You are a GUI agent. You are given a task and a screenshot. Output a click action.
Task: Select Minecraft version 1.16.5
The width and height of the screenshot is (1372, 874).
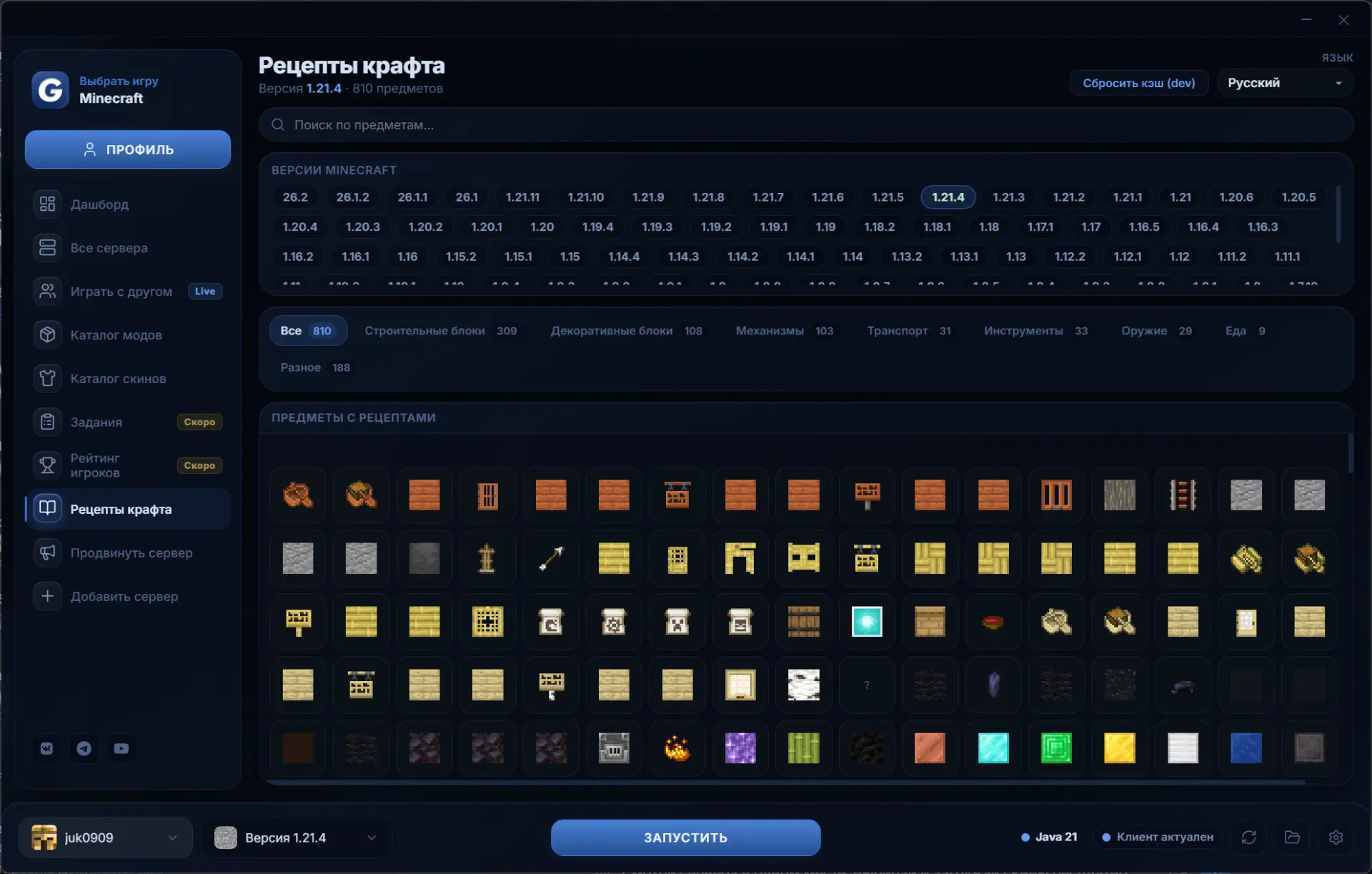click(1144, 227)
